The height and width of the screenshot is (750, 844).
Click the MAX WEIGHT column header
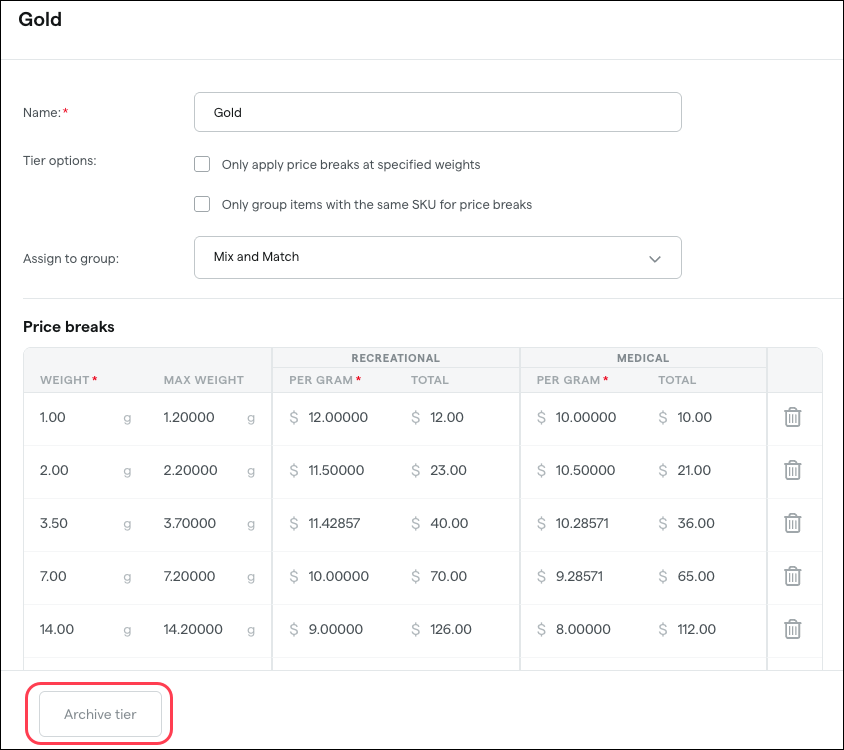point(203,380)
